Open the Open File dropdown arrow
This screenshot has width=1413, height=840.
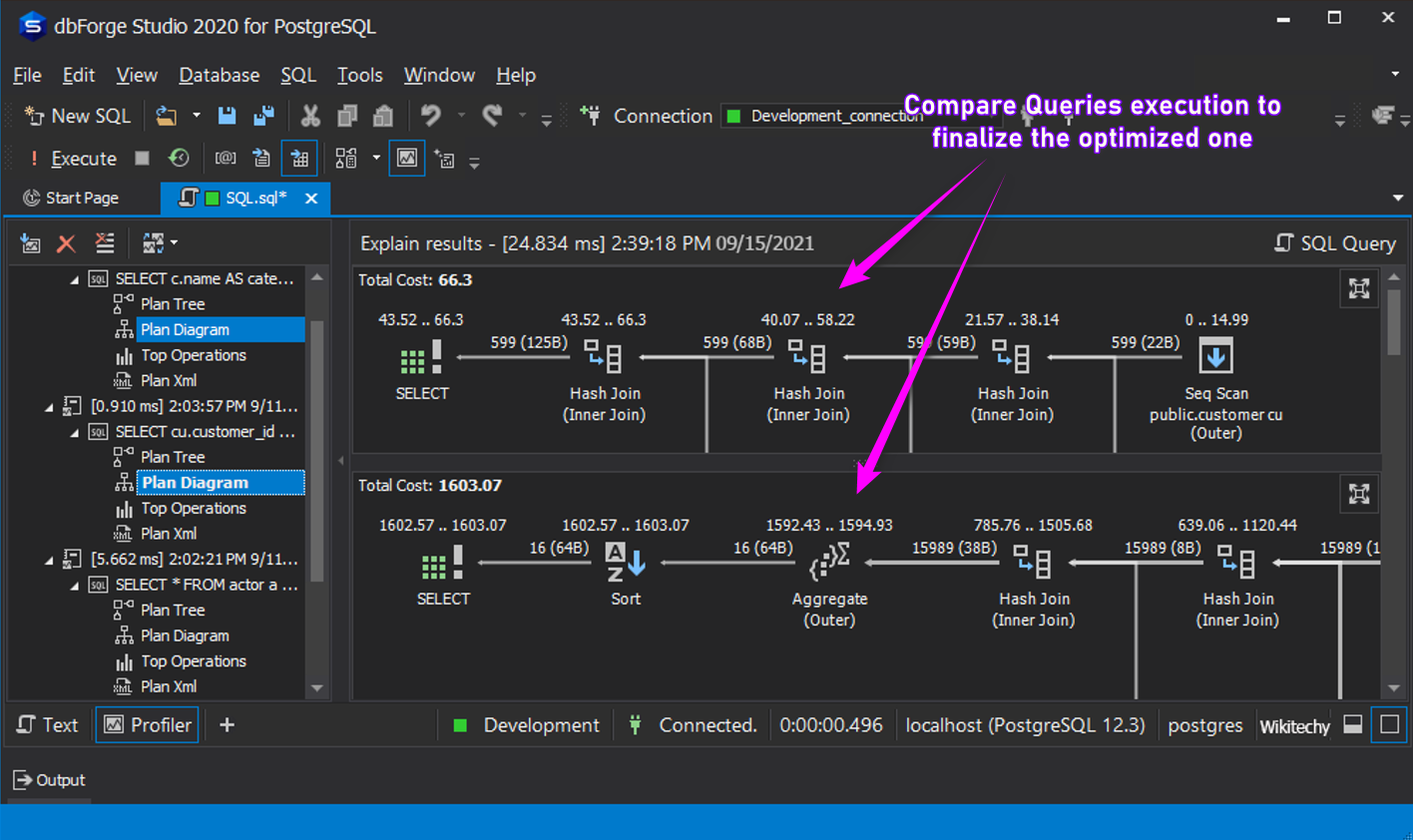pyautogui.click(x=197, y=116)
